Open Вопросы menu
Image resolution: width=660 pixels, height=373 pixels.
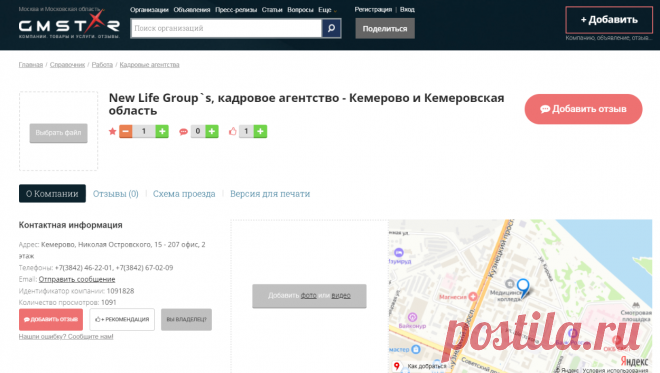300,10
